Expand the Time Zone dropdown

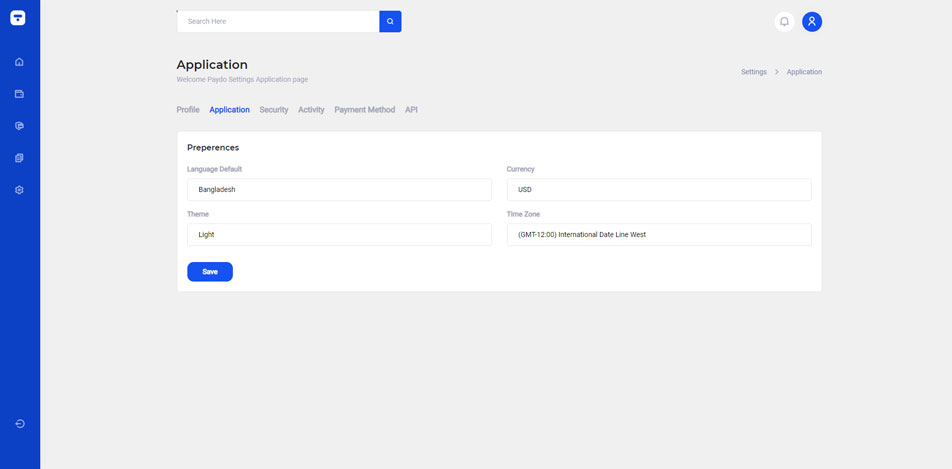[658, 234]
